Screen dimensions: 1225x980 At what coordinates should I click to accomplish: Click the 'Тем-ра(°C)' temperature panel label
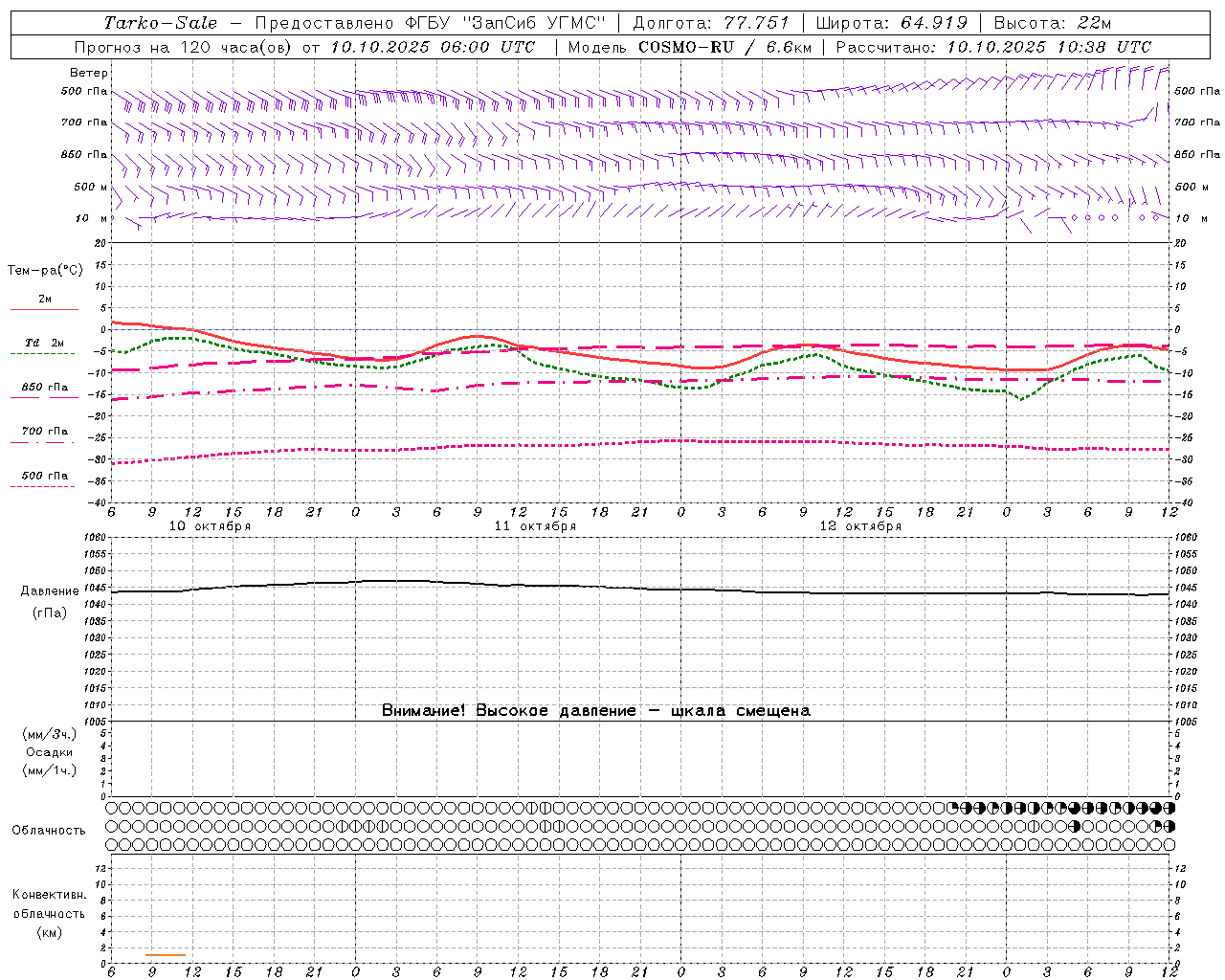click(45, 271)
